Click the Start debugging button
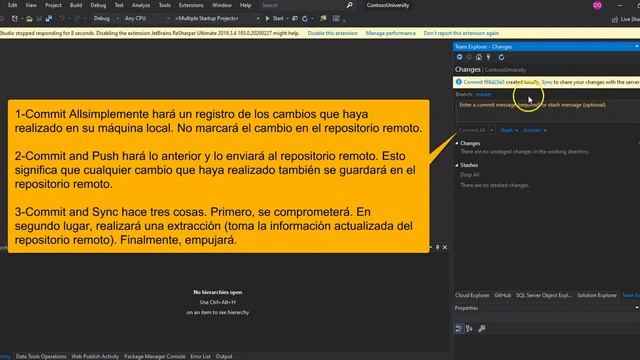640x360 pixels. point(274,19)
